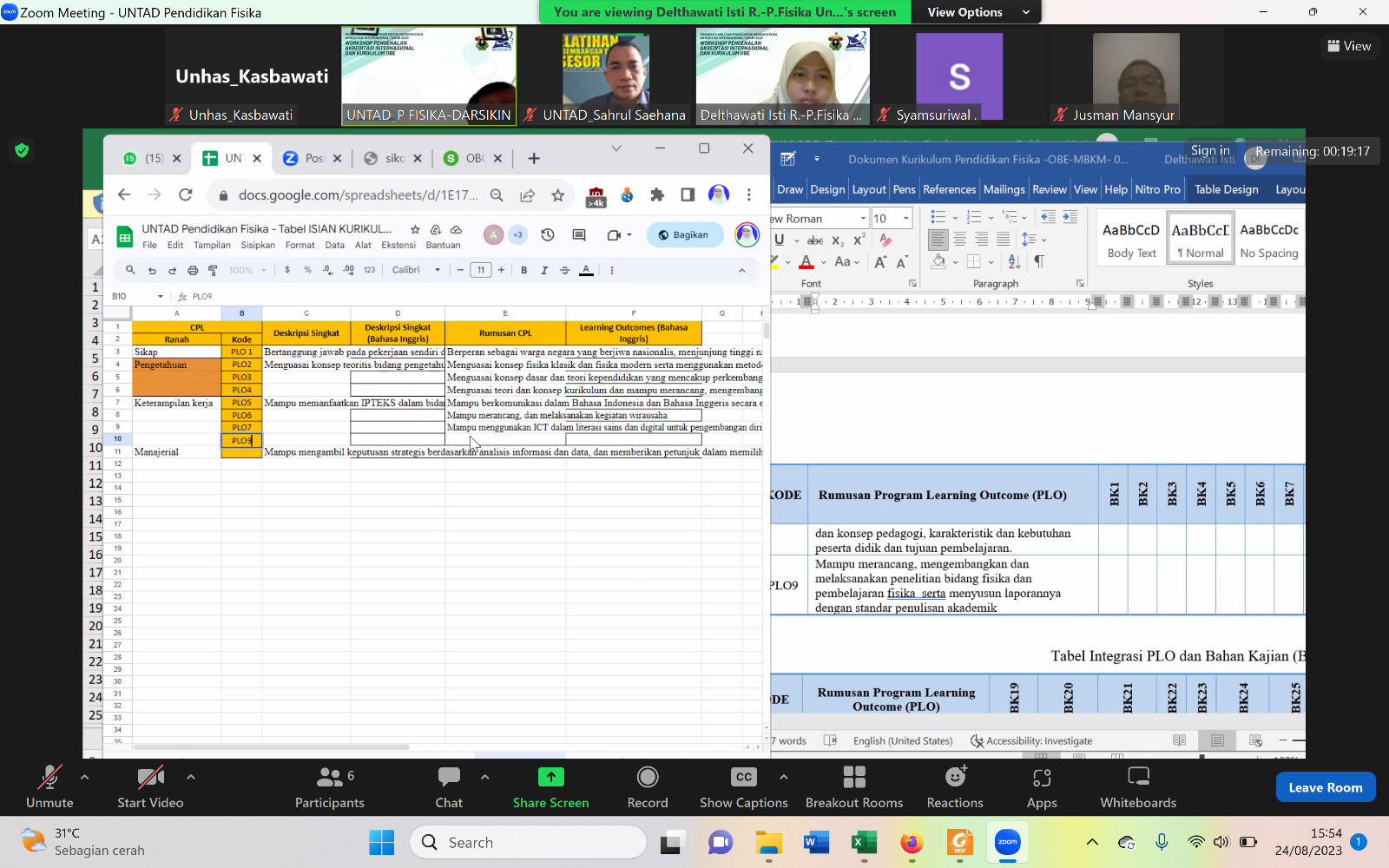Open the Reactions menu
Viewport: 1389px width, 868px height.
pos(955,786)
